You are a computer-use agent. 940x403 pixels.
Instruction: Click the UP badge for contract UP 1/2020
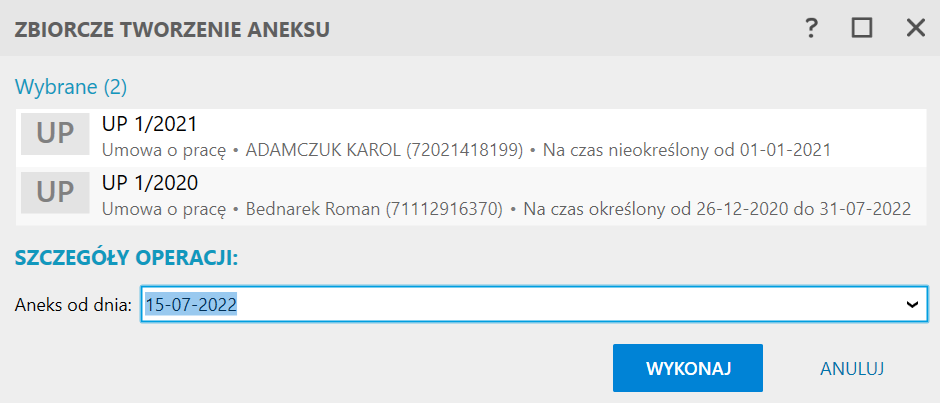56,193
